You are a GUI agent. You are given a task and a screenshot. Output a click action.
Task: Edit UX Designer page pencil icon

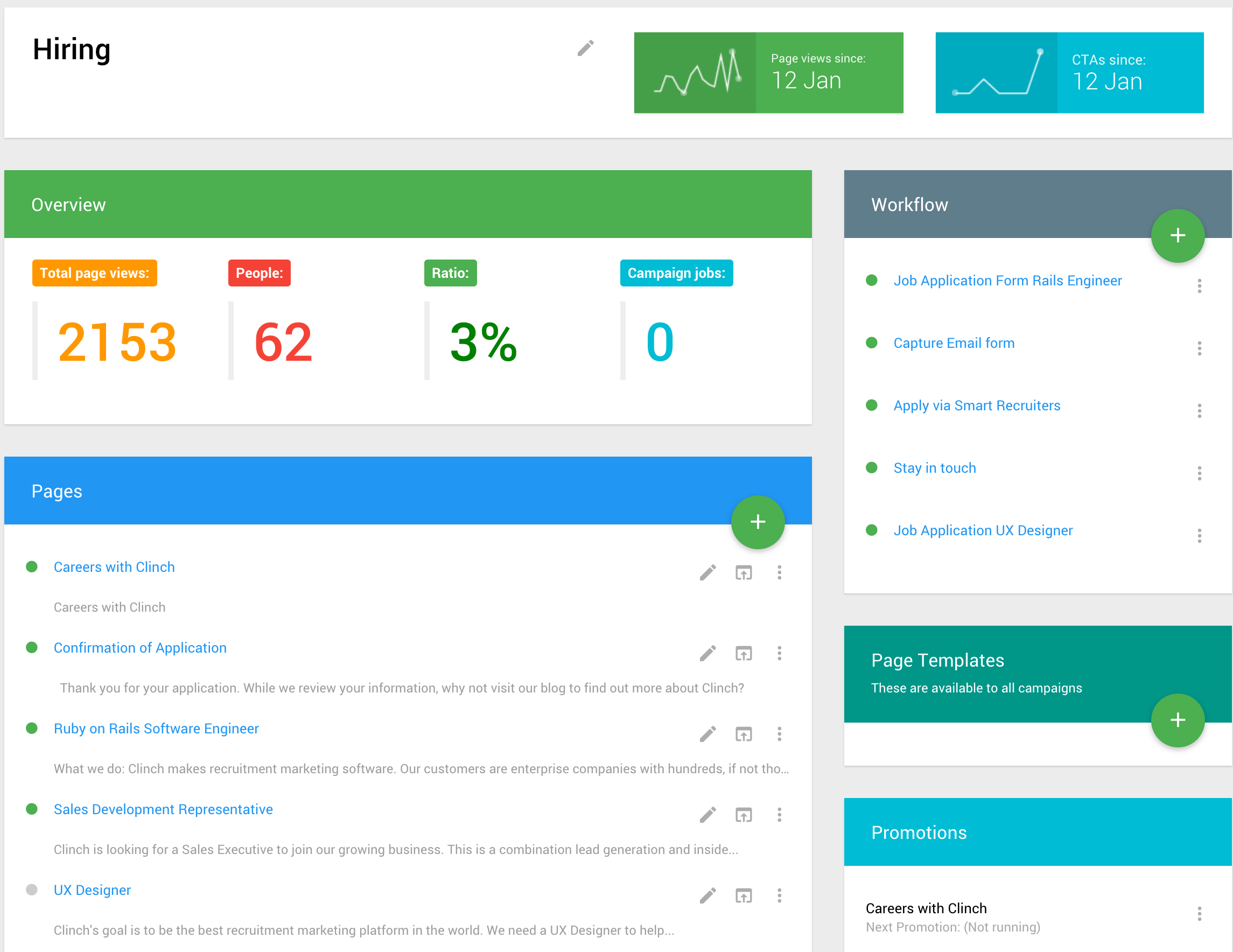(707, 895)
